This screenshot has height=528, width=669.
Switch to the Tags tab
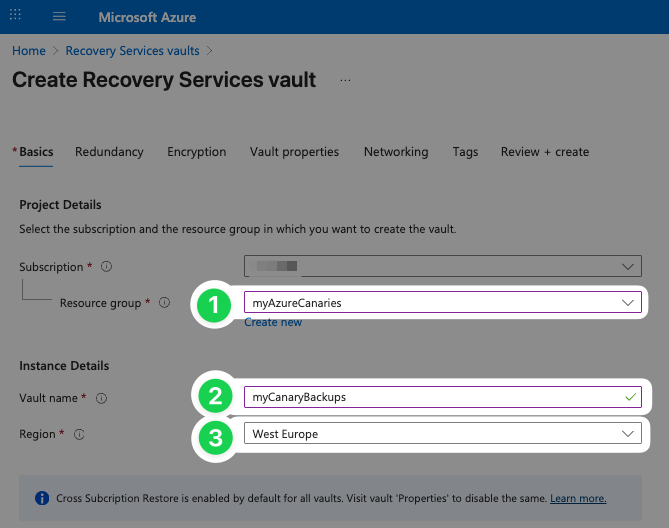pos(465,152)
